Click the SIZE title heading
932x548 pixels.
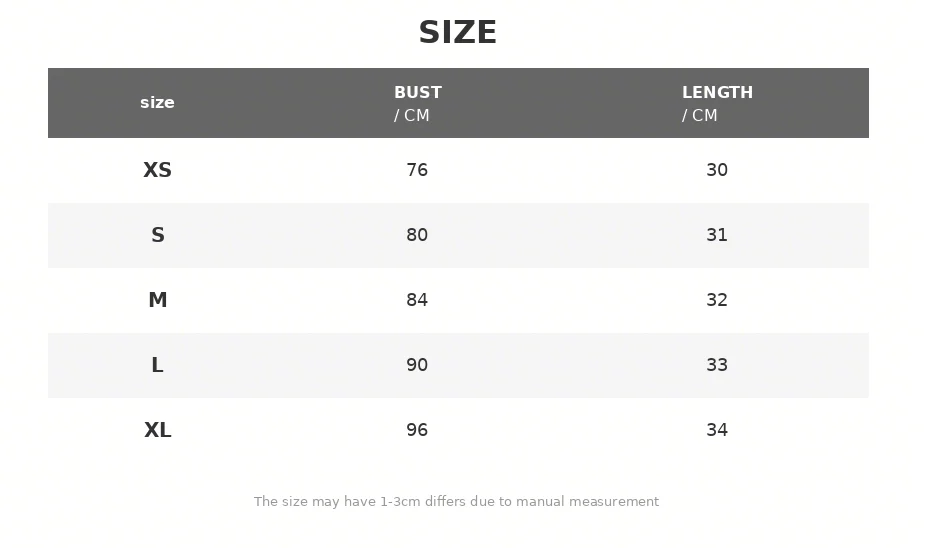[x=458, y=32]
